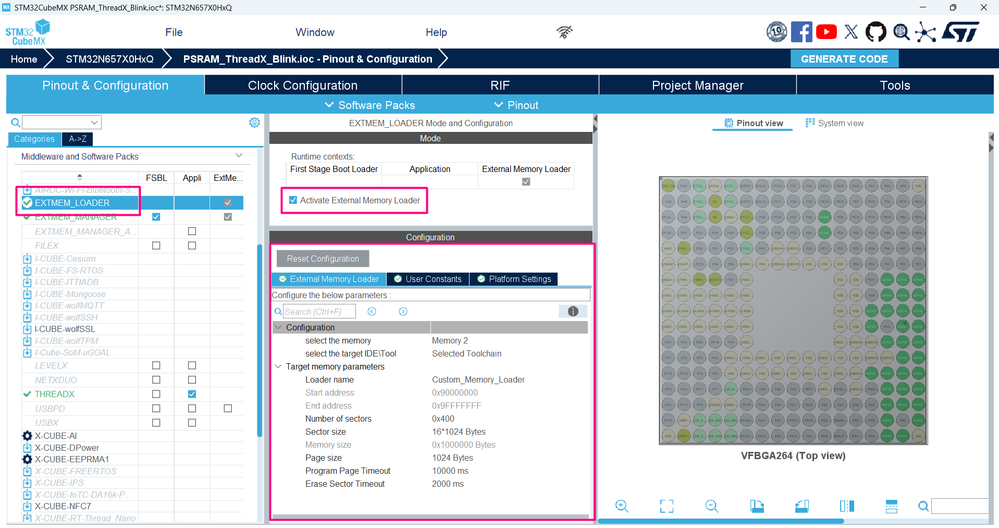Viewport: 999px width, 528px height.
Task: Switch to Clock Configuration tab
Action: (x=303, y=85)
